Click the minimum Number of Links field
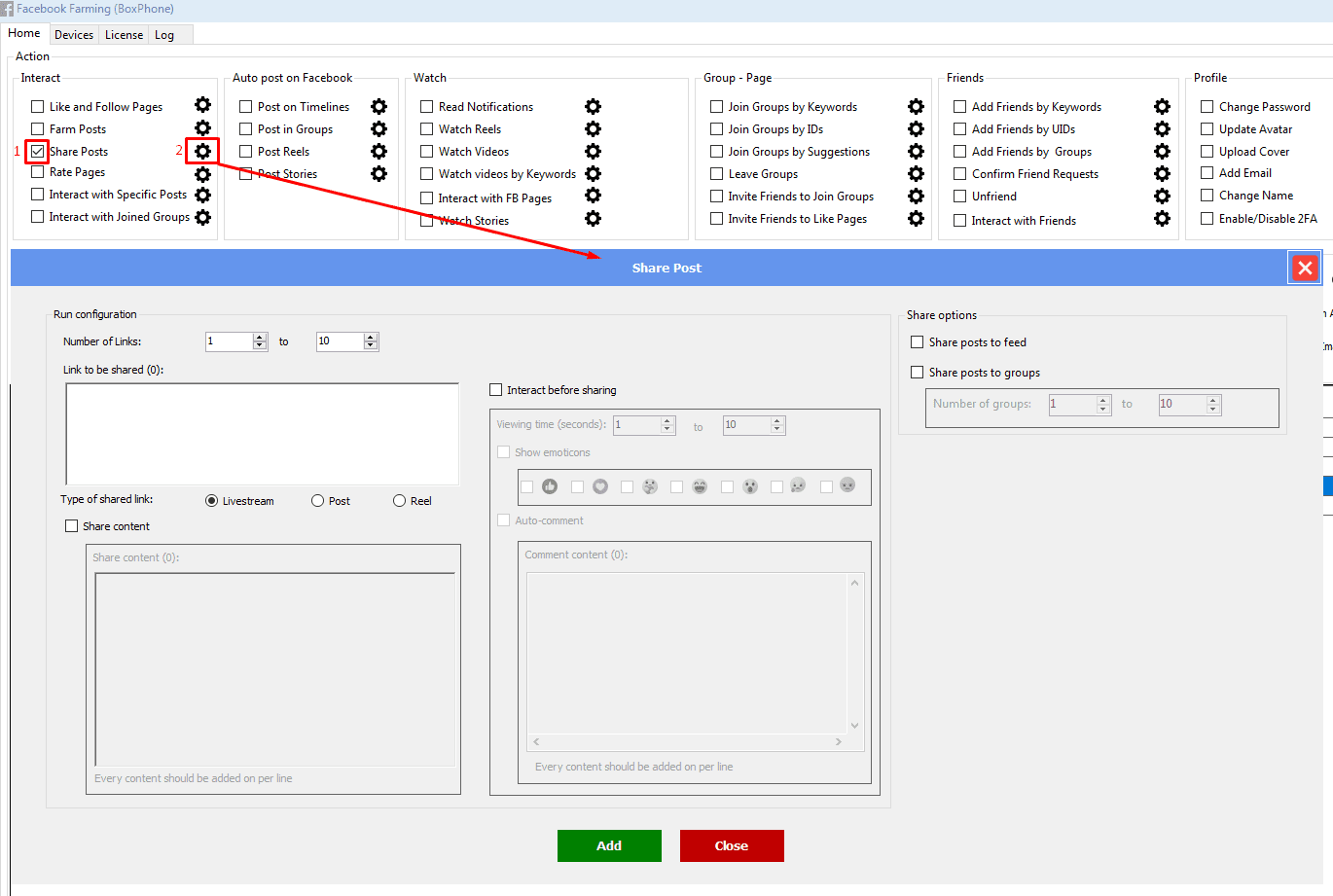The image size is (1333, 896). click(x=230, y=340)
